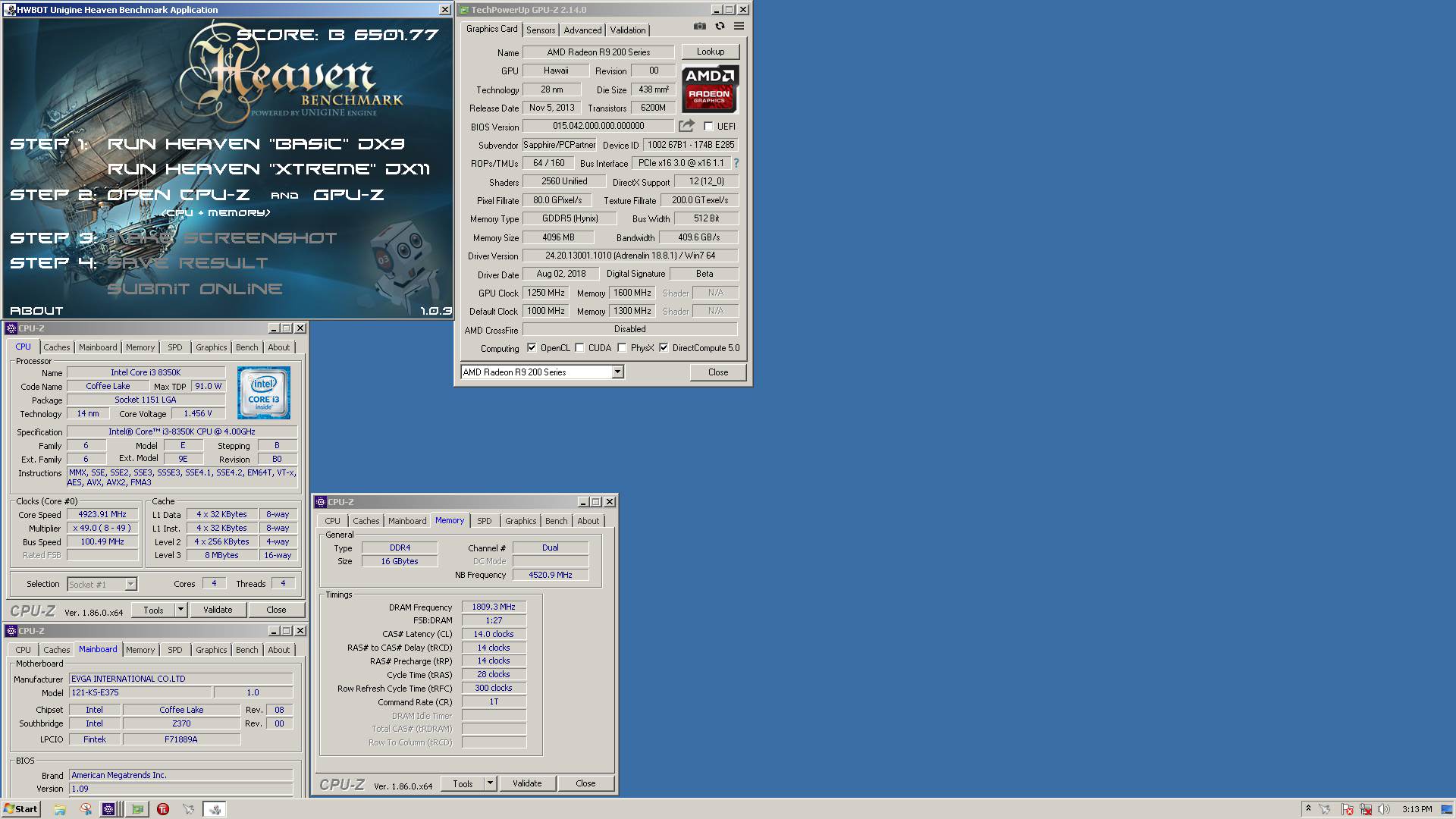Toggle the CUDA checkbox
The height and width of the screenshot is (819, 1456).
pos(579,348)
